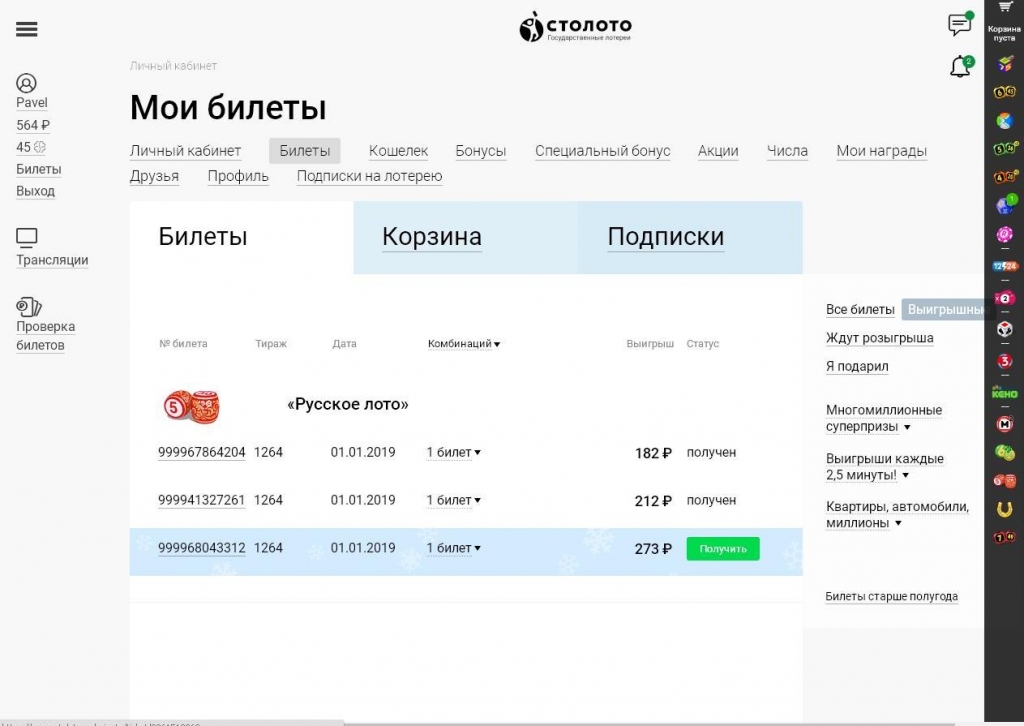Expand 1 билет for ticket 999941327261
1024x726 pixels.
point(453,500)
